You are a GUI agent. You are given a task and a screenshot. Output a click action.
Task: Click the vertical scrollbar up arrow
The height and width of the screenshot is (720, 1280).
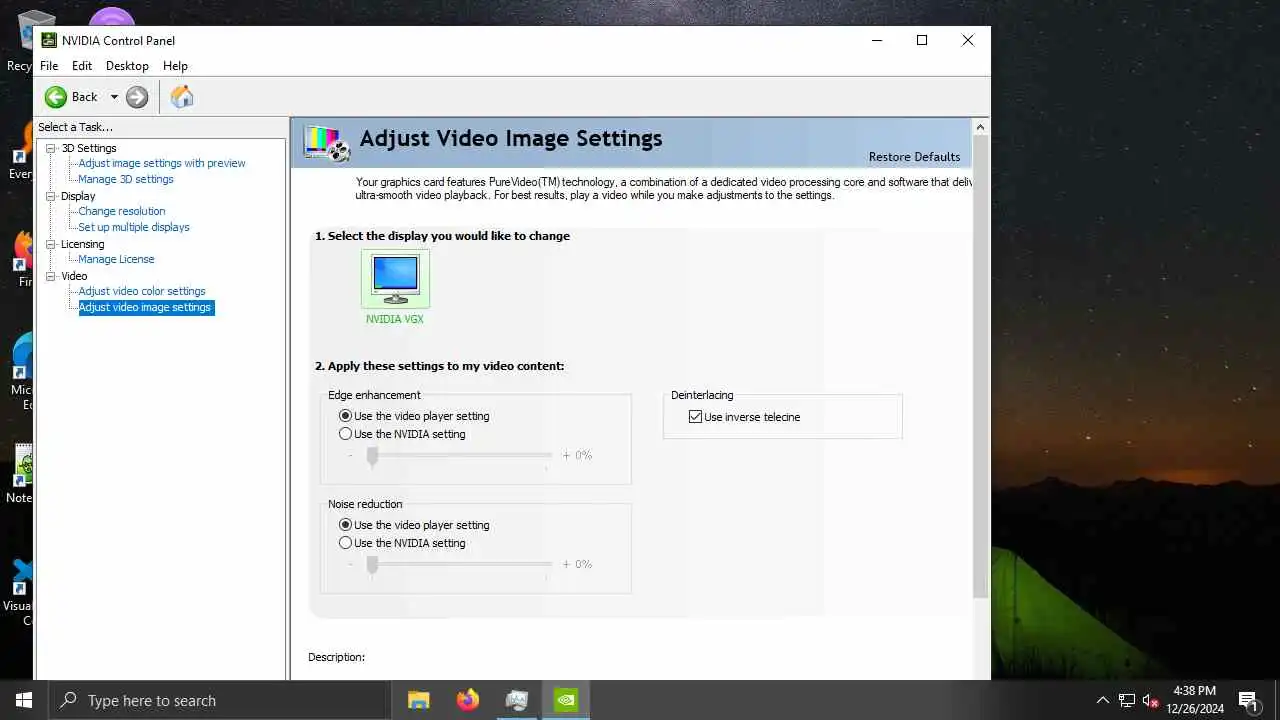981,127
